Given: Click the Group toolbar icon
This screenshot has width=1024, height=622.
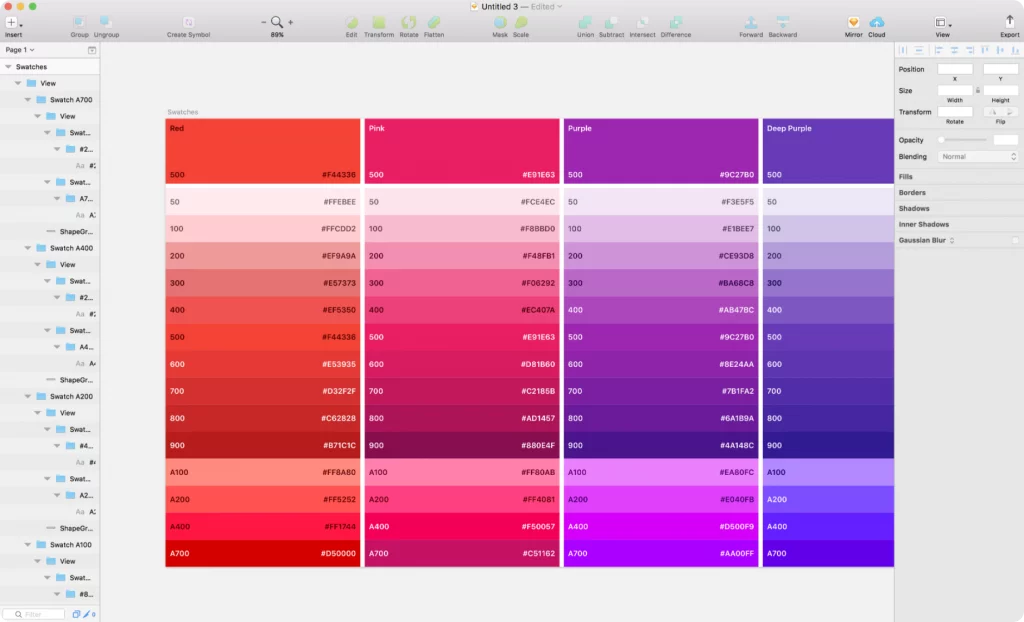Looking at the screenshot, I should click(x=79, y=22).
